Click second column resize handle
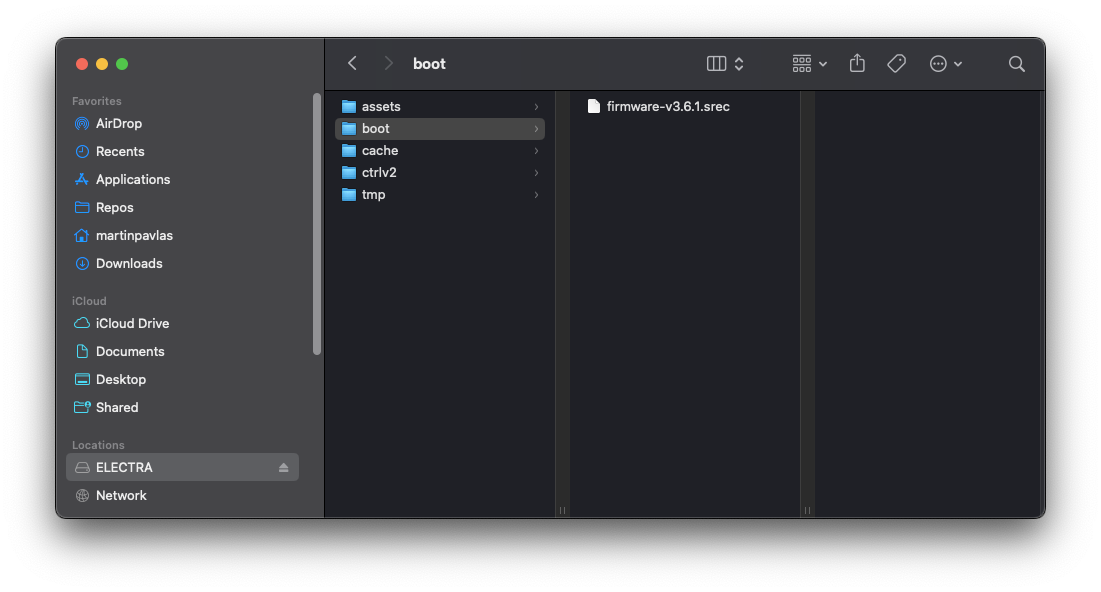Viewport: 1101px width, 592px height. click(807, 511)
